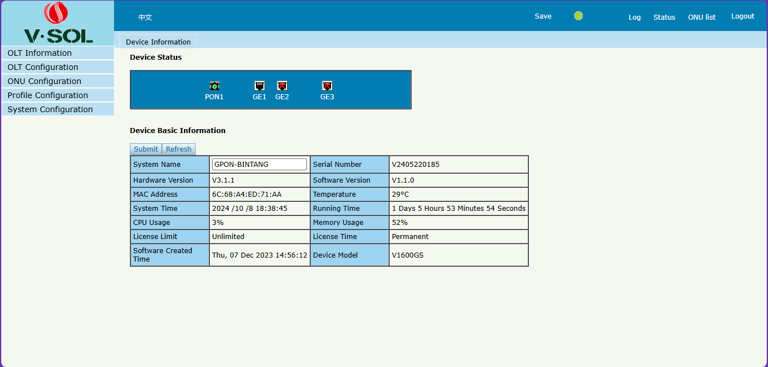Image resolution: width=768 pixels, height=367 pixels.
Task: Click the System Name label cell
Action: (170, 164)
